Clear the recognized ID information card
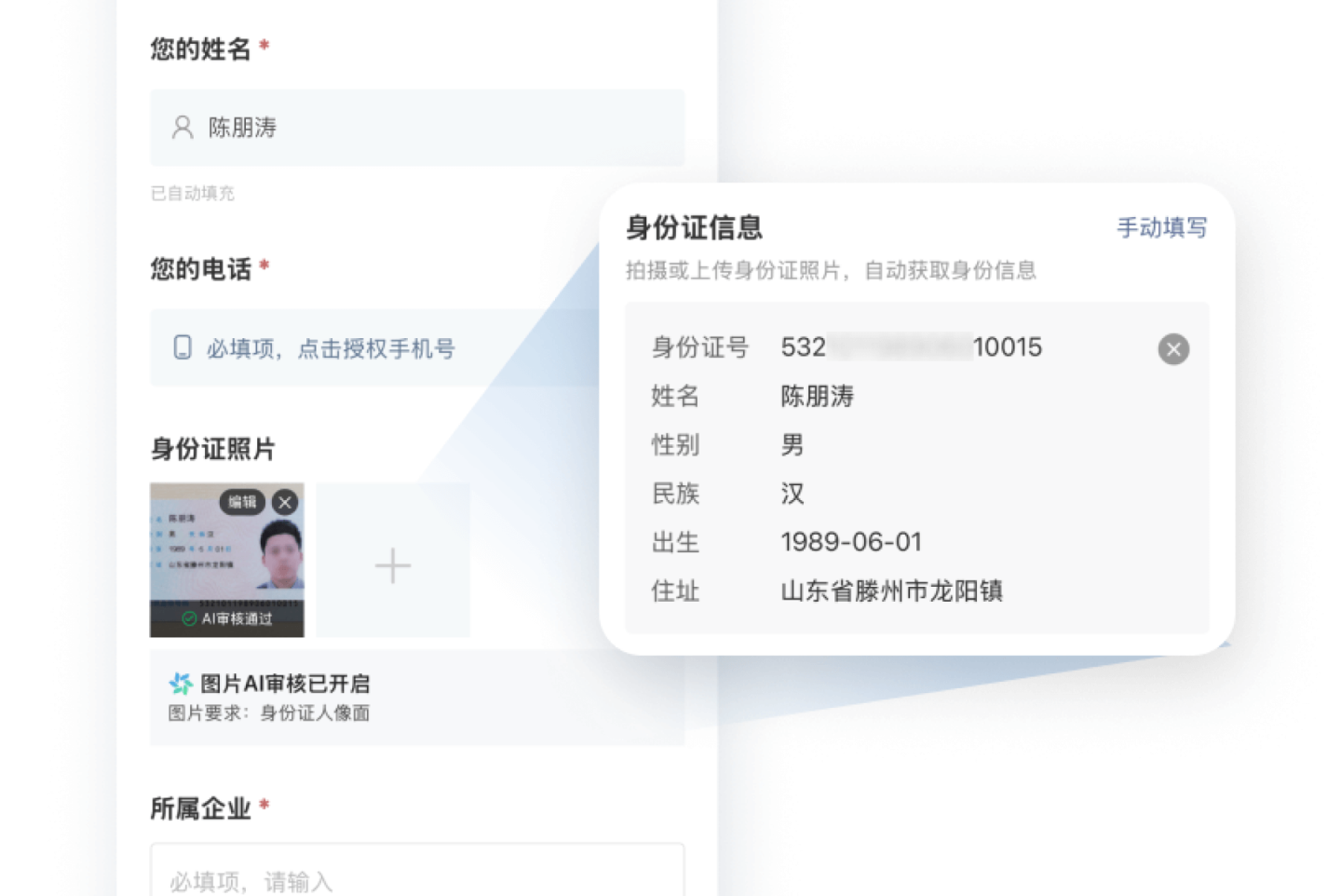This screenshot has width=1341, height=896. tap(1172, 349)
